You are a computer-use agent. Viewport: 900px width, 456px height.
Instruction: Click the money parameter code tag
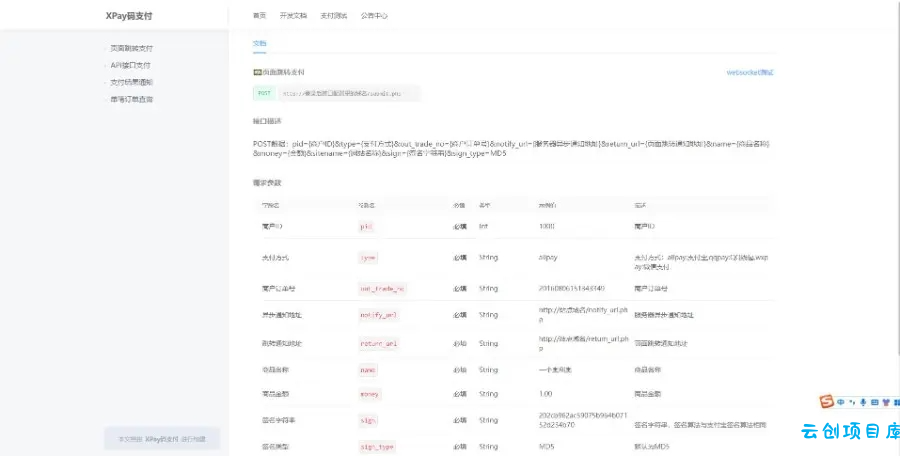click(x=370, y=395)
